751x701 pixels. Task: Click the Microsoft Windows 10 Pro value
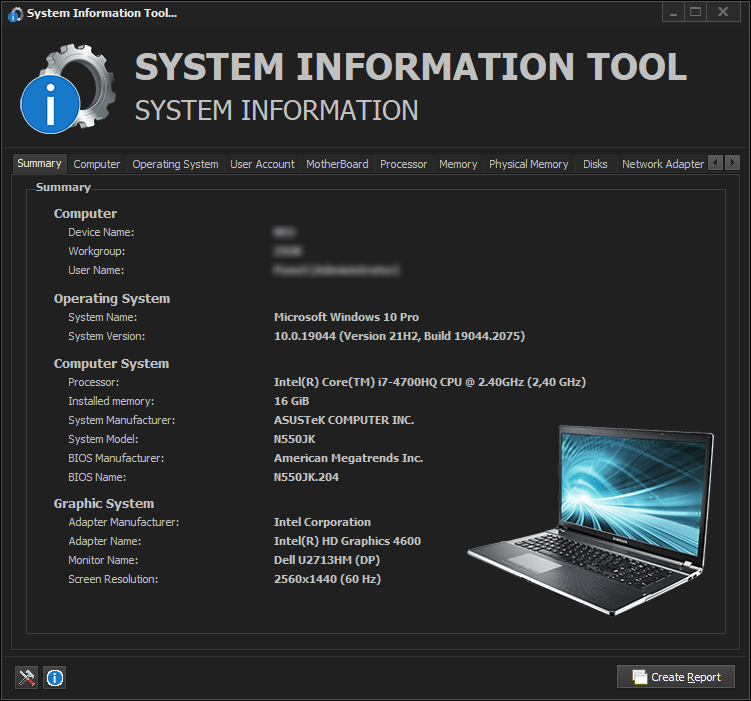coord(346,317)
